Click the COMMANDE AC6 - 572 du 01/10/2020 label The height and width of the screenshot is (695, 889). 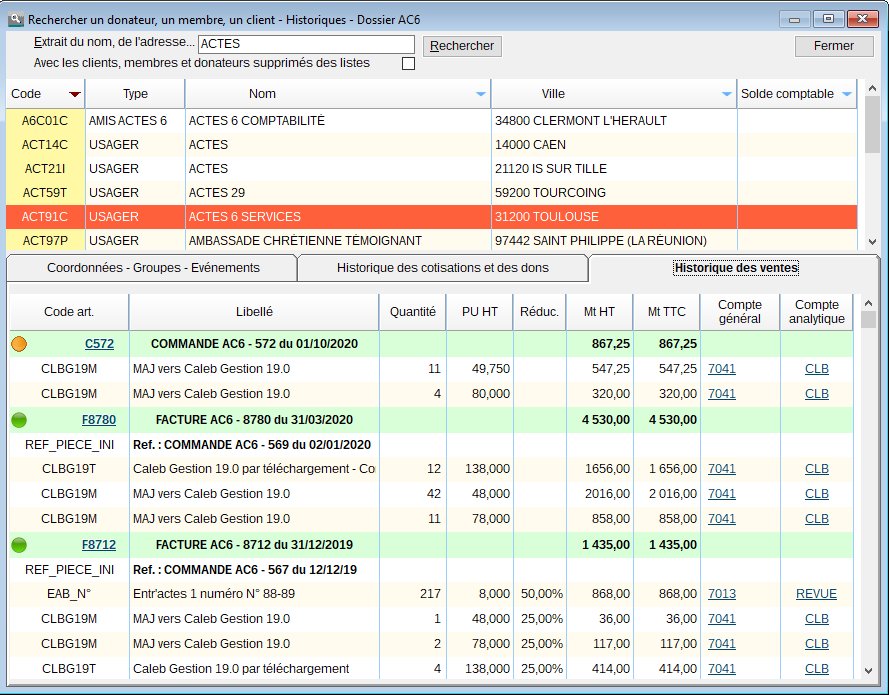[x=254, y=344]
